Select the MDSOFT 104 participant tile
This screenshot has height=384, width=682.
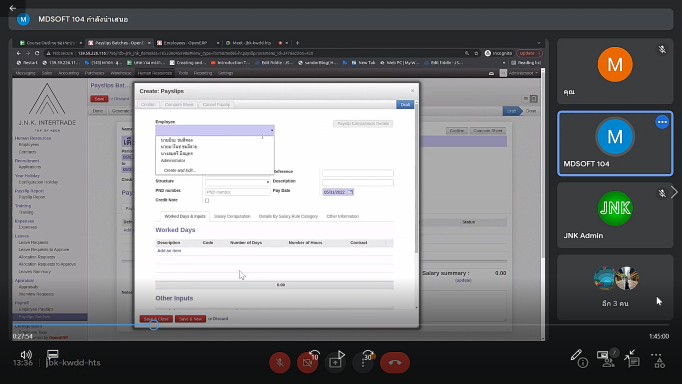[615, 144]
